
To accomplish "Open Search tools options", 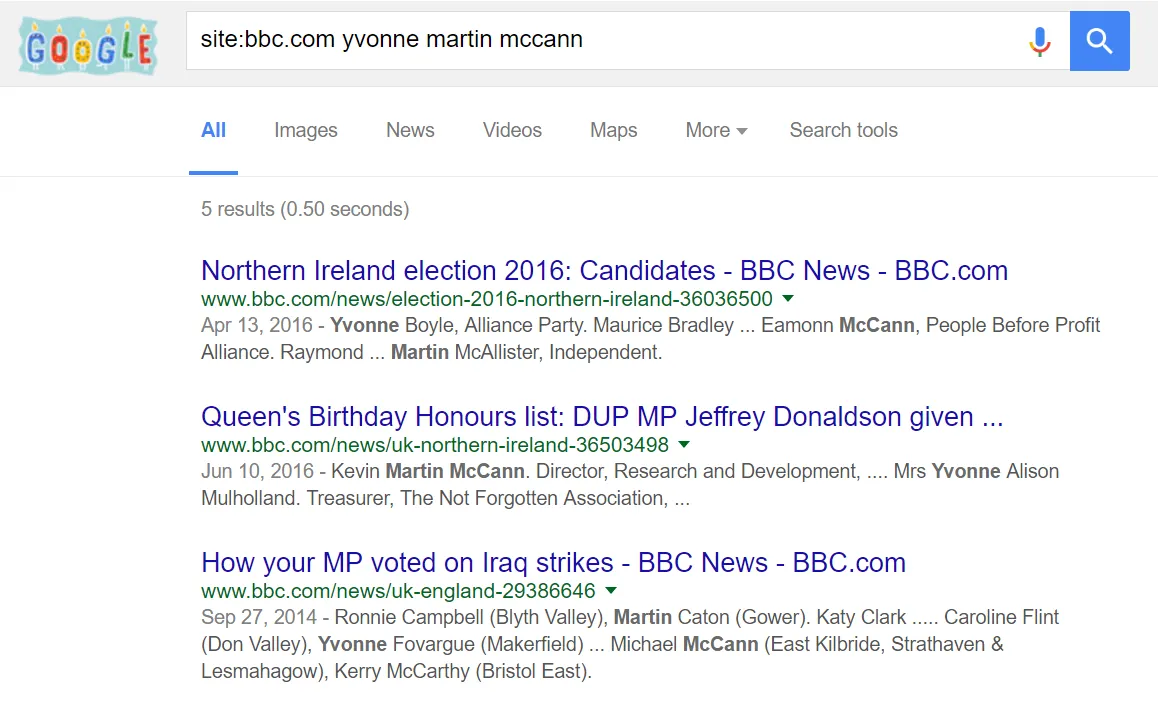I will (843, 130).
